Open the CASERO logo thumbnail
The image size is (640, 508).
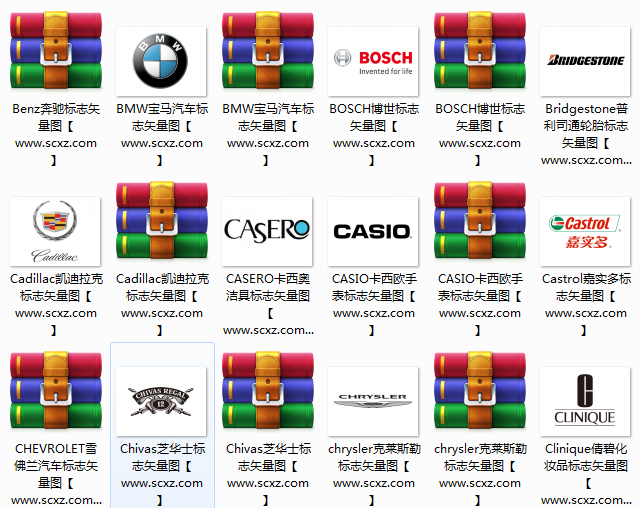pos(268,231)
